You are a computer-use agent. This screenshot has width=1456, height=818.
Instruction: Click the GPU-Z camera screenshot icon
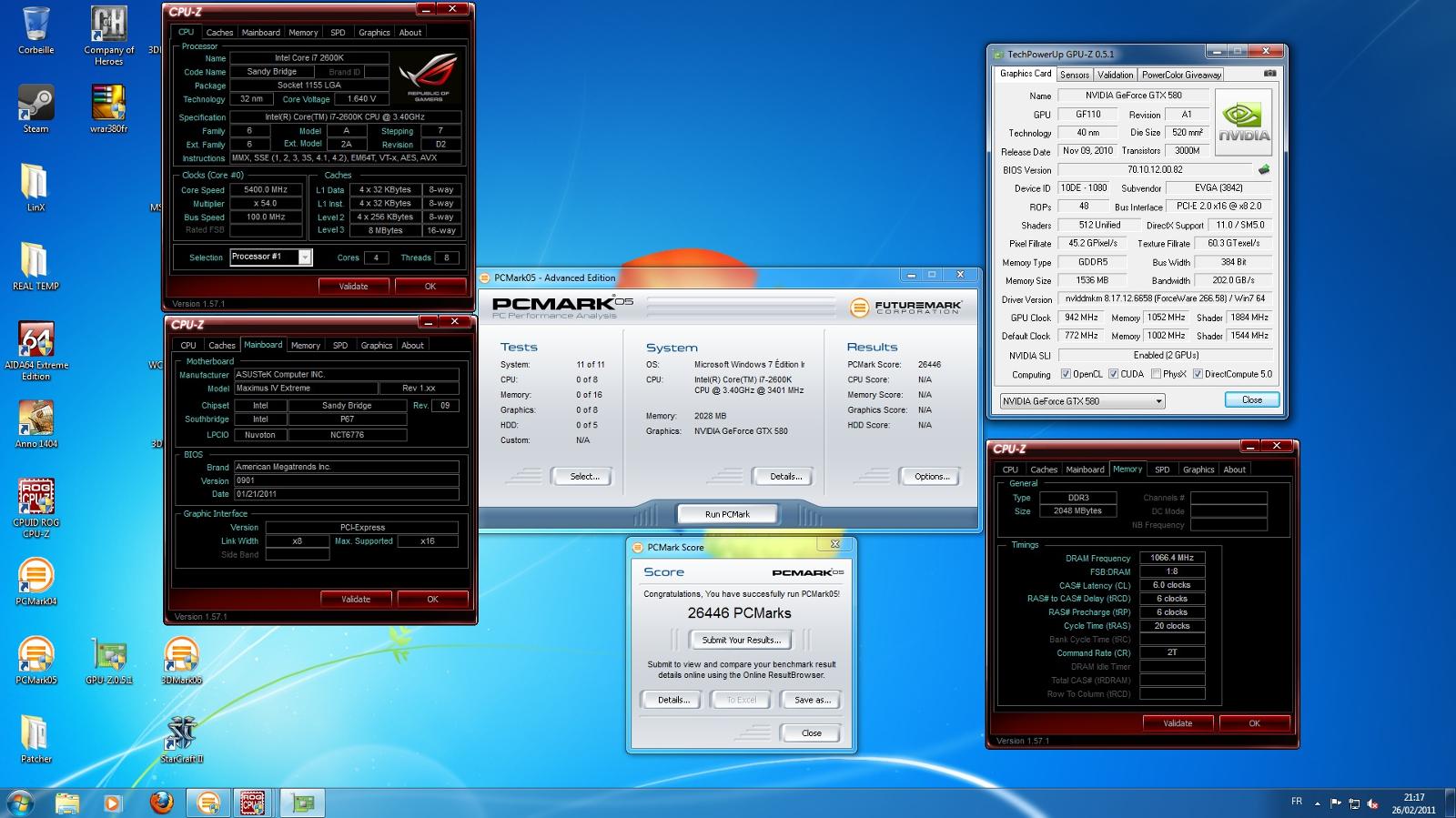pos(1270,74)
